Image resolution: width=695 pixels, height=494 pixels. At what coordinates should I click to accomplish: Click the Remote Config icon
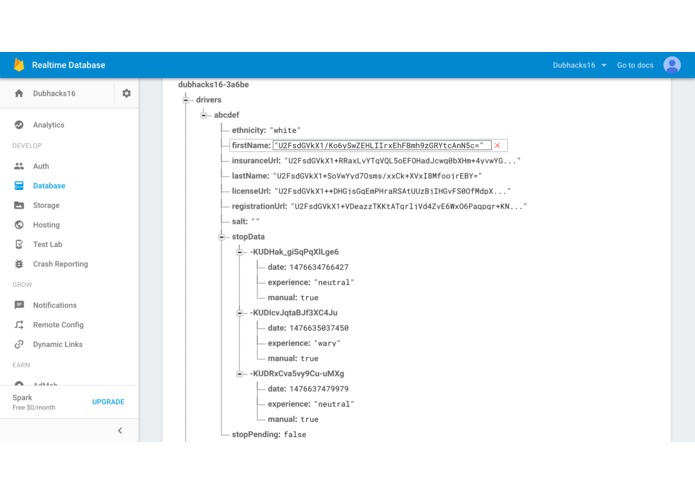pyautogui.click(x=19, y=325)
